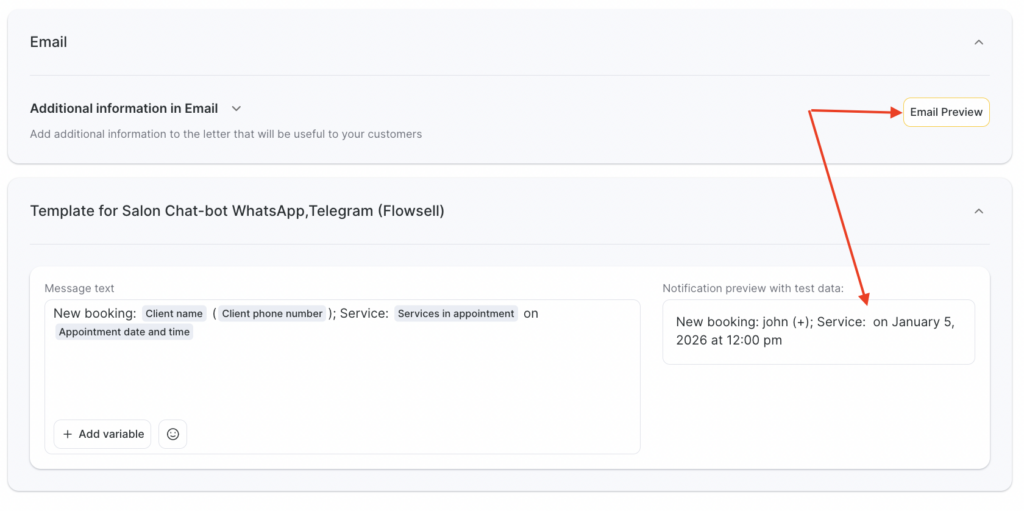Click the notification preview text box
Viewport: 1024px width, 511px height.
[817, 331]
